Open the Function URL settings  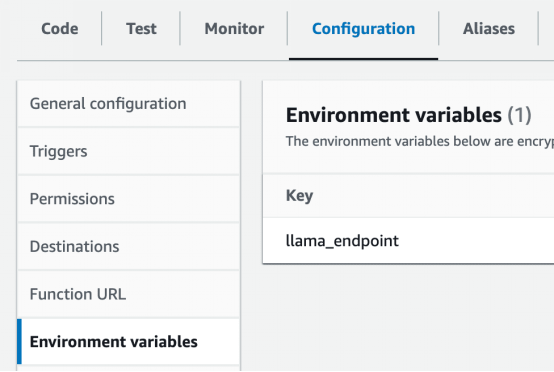tap(129, 294)
